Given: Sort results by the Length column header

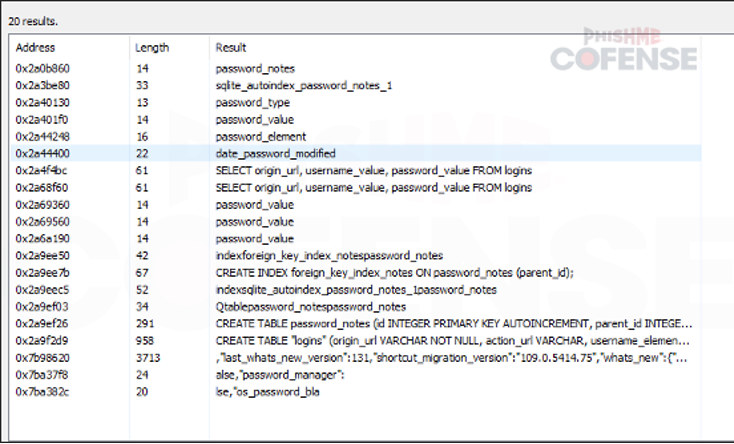Looking at the screenshot, I should click(152, 48).
